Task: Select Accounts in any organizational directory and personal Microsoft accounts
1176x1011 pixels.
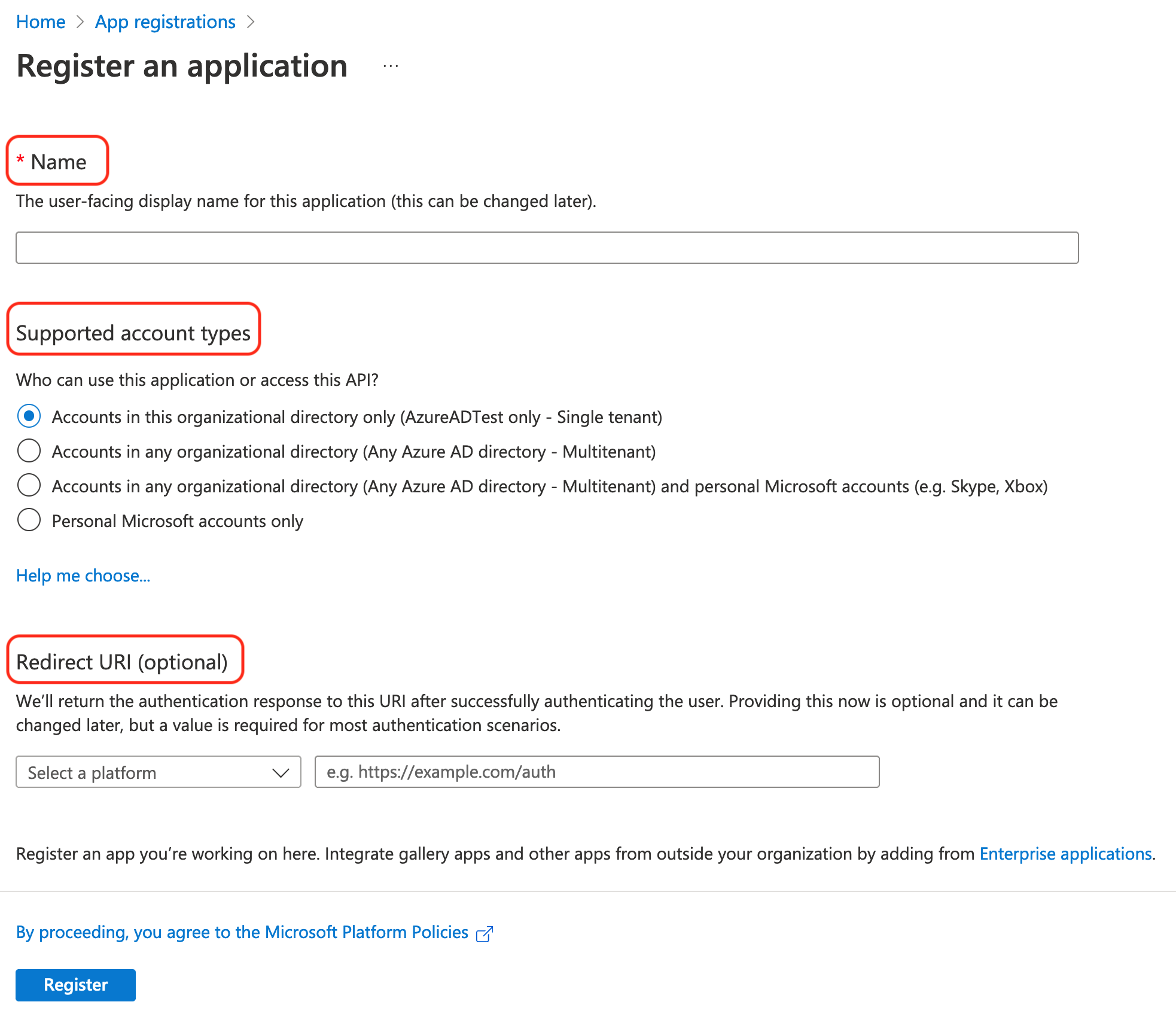Action: (x=28, y=486)
